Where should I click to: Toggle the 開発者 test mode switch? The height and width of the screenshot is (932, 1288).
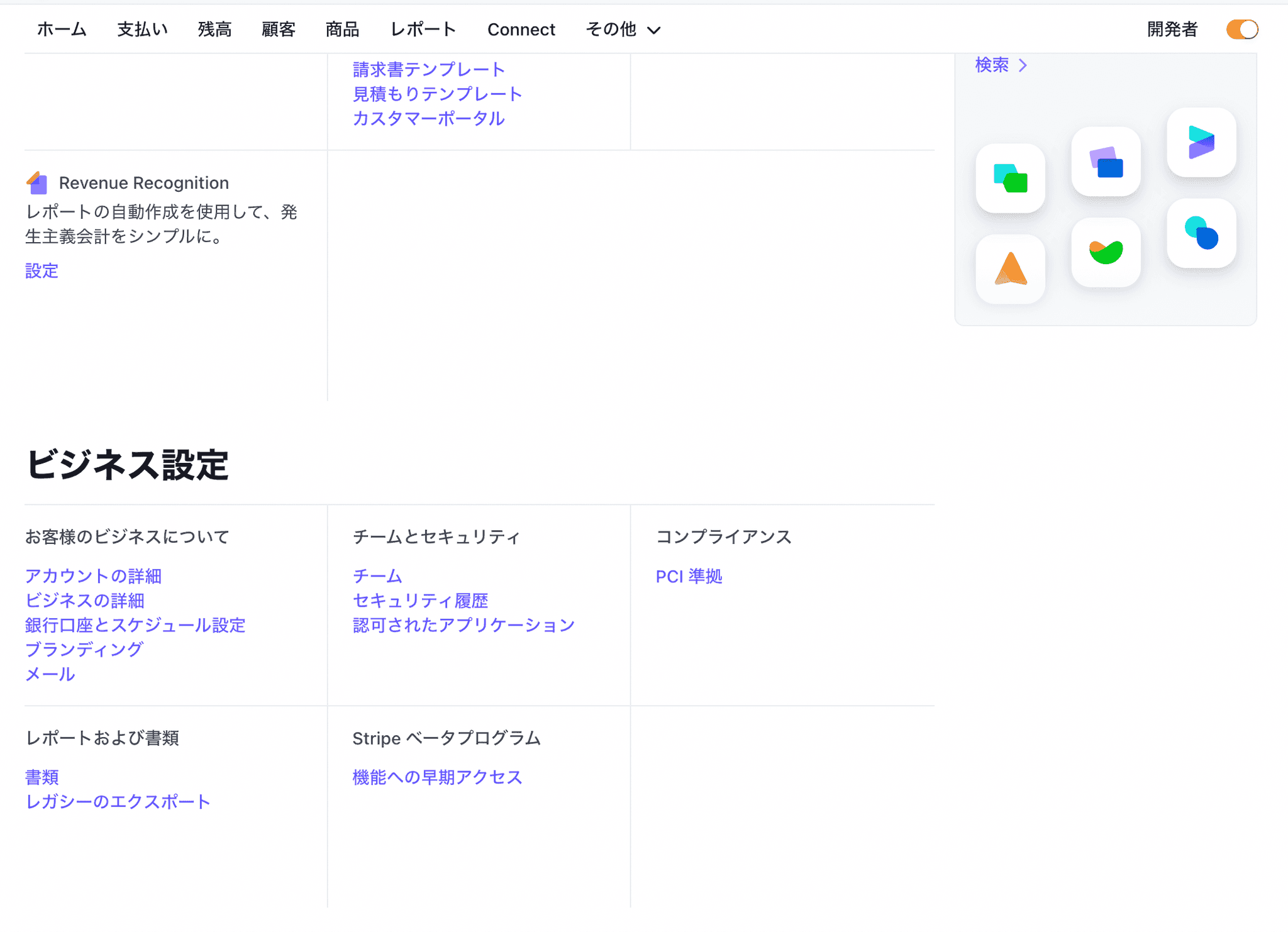[1241, 30]
